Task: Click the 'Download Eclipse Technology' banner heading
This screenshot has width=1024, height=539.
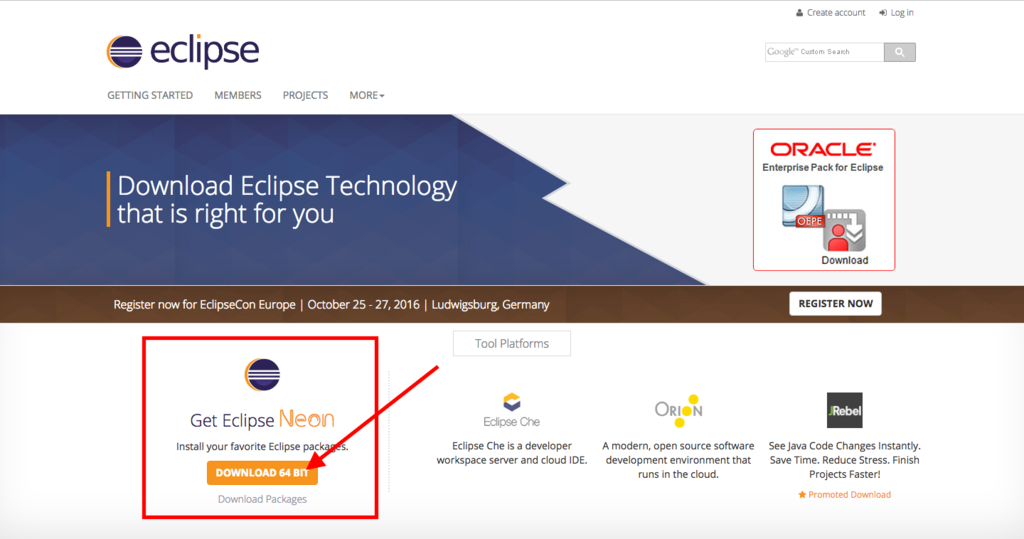Action: [287, 200]
